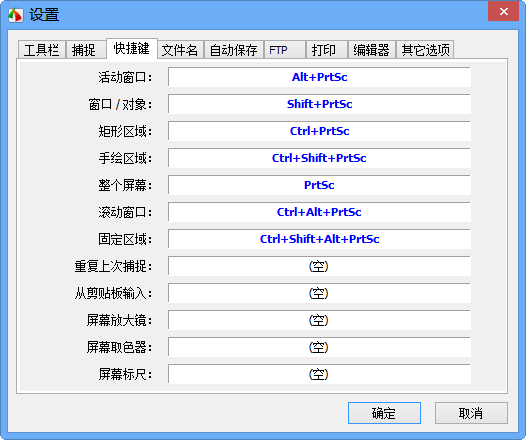
Task: Go to the 自动保存 tab
Action: (233, 50)
